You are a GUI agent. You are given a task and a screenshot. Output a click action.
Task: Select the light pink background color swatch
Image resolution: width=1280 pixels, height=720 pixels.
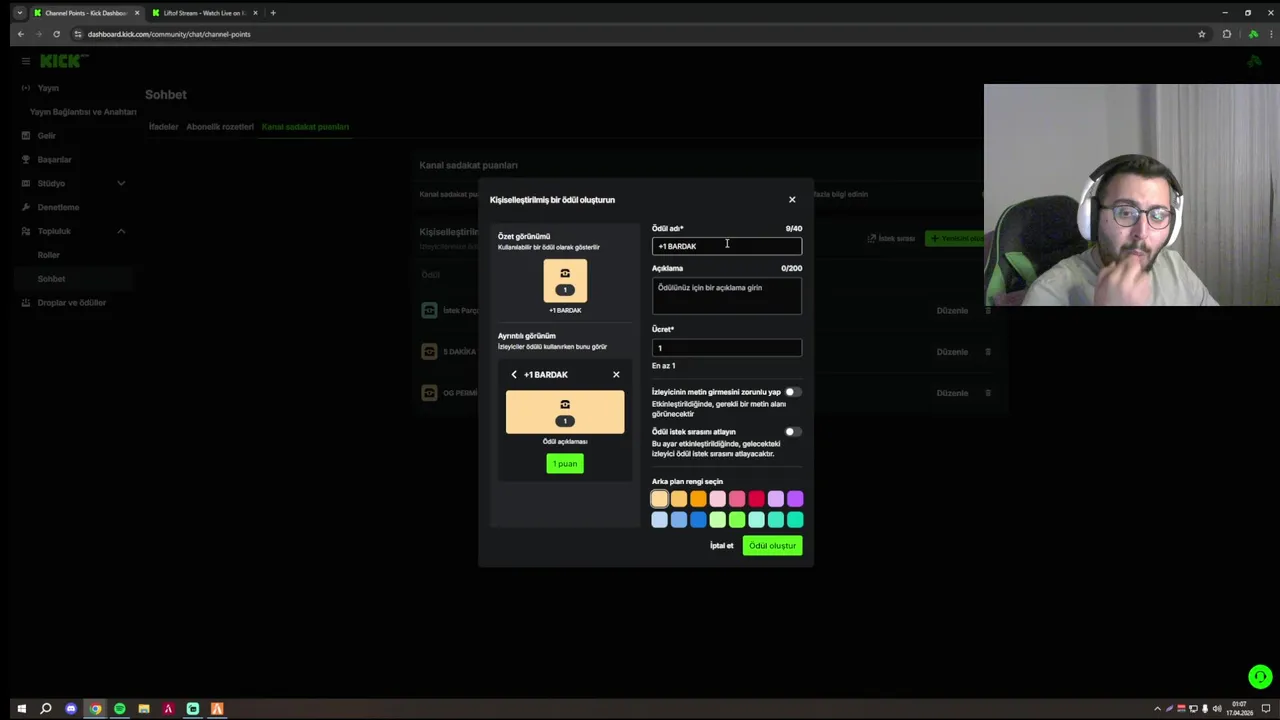[717, 498]
